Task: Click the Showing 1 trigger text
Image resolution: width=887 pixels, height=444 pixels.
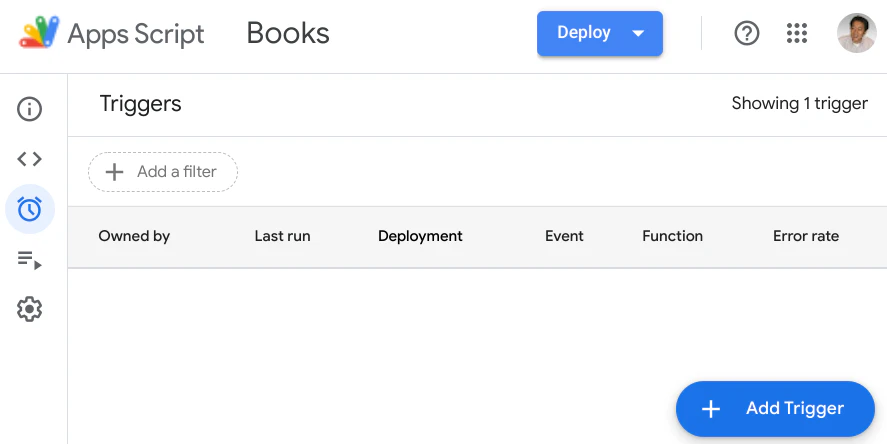Action: 799,104
